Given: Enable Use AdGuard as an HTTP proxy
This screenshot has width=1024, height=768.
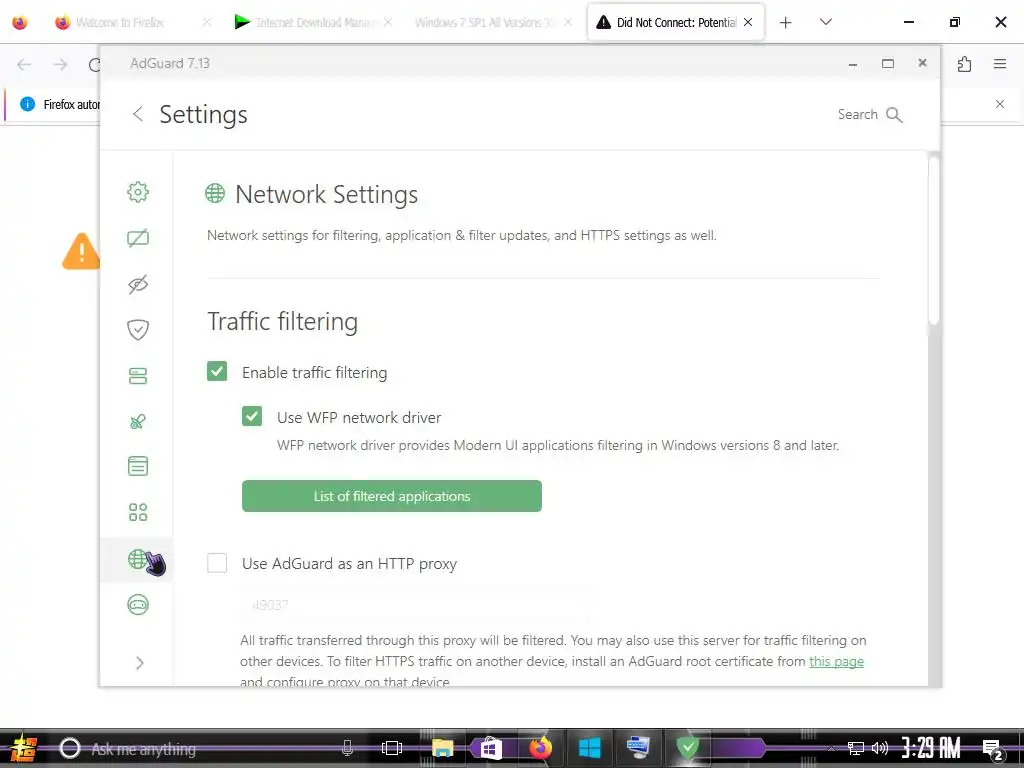Looking at the screenshot, I should 217,563.
